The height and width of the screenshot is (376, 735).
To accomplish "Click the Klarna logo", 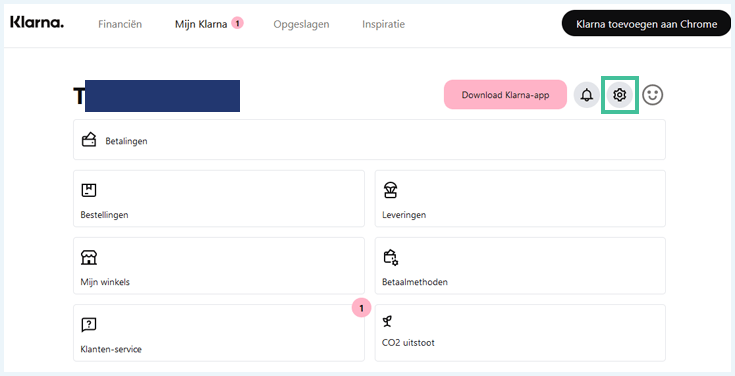I will click(37, 23).
